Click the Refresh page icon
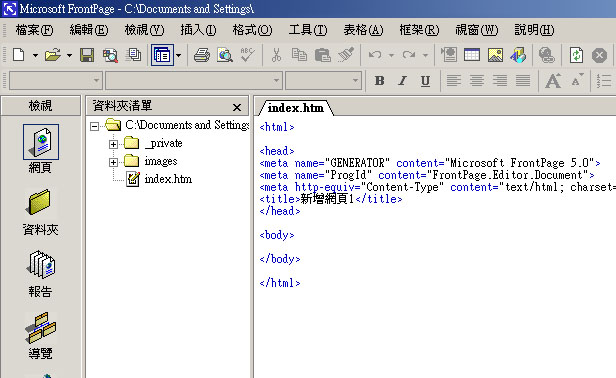The width and height of the screenshot is (616, 378). coord(576,55)
